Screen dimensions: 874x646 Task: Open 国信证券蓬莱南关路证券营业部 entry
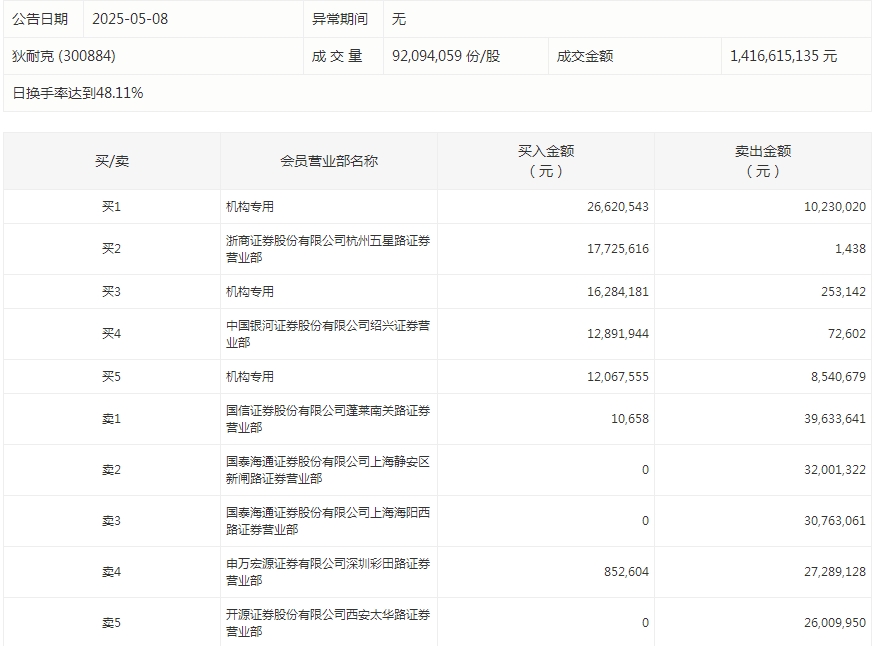[328, 419]
